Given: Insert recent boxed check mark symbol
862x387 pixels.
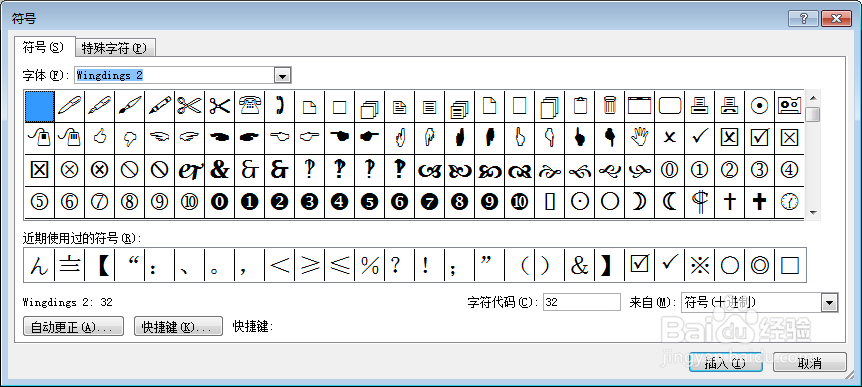Looking at the screenshot, I should click(x=639, y=265).
